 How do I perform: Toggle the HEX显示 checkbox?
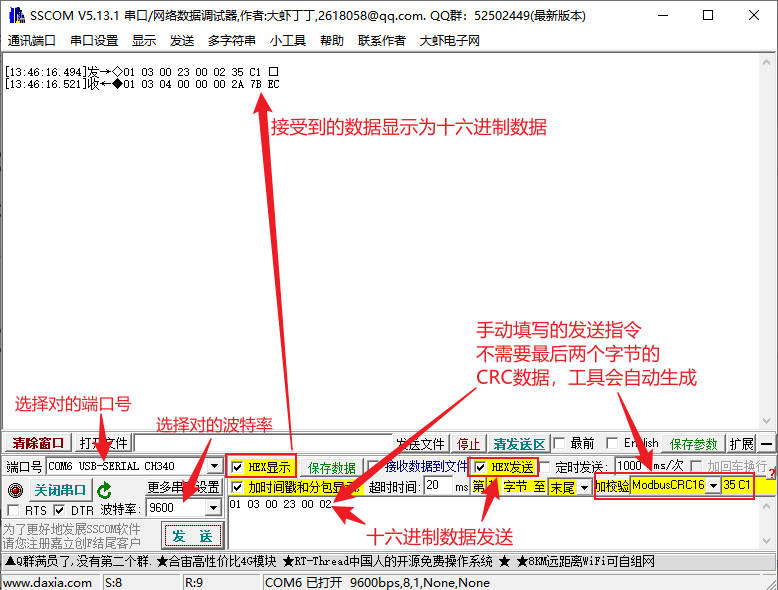(237, 467)
